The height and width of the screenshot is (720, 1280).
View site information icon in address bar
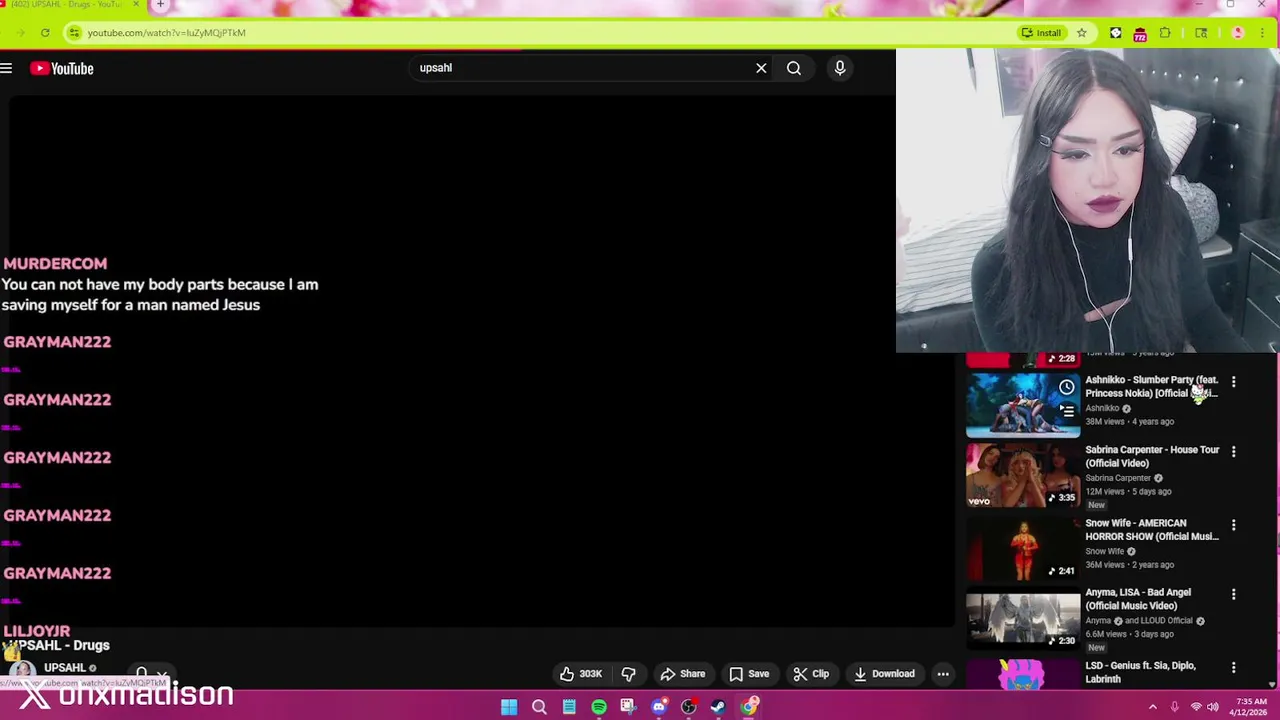[x=73, y=33]
